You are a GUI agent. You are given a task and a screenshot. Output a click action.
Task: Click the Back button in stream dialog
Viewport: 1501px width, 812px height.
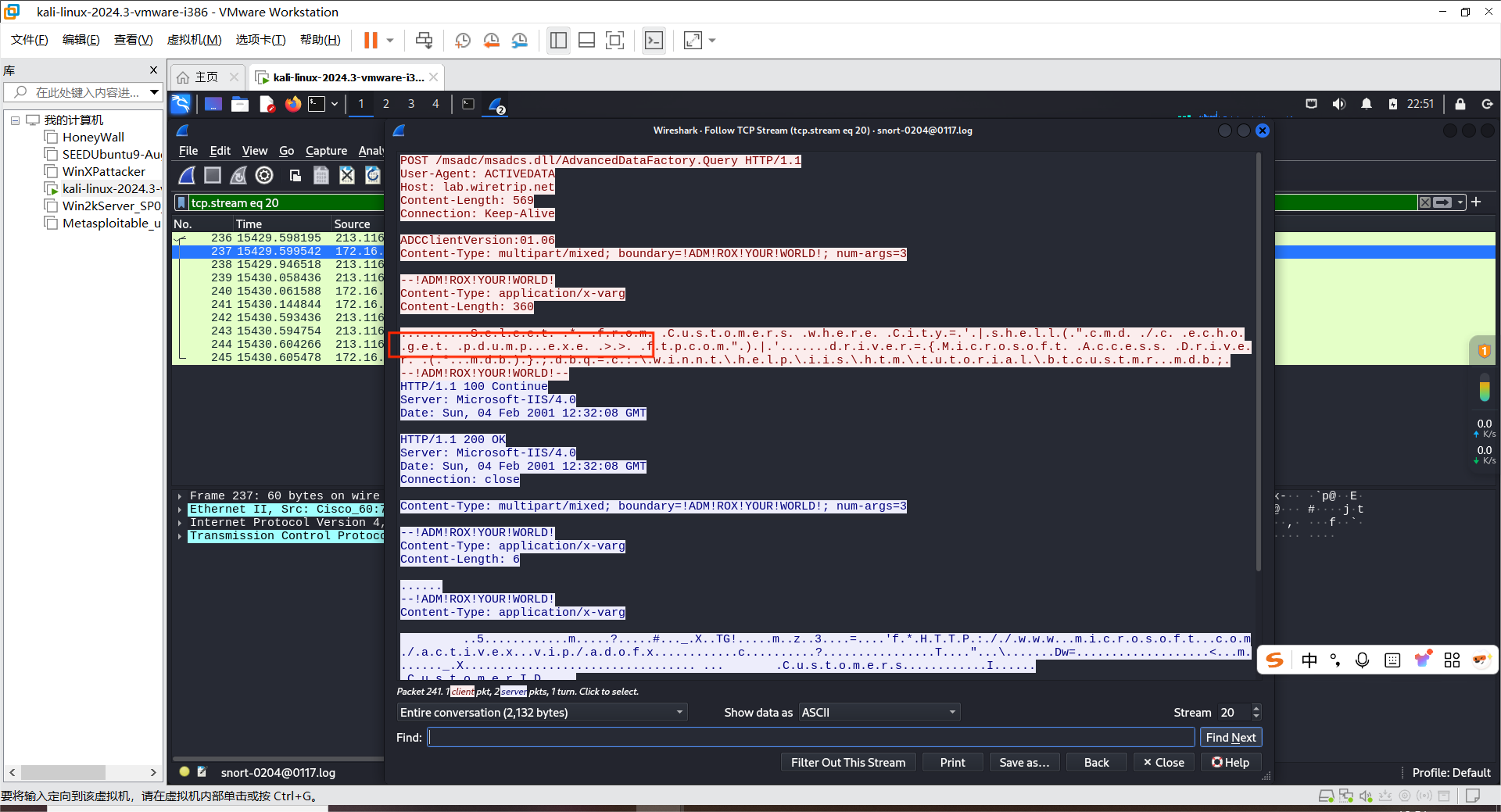(1096, 763)
